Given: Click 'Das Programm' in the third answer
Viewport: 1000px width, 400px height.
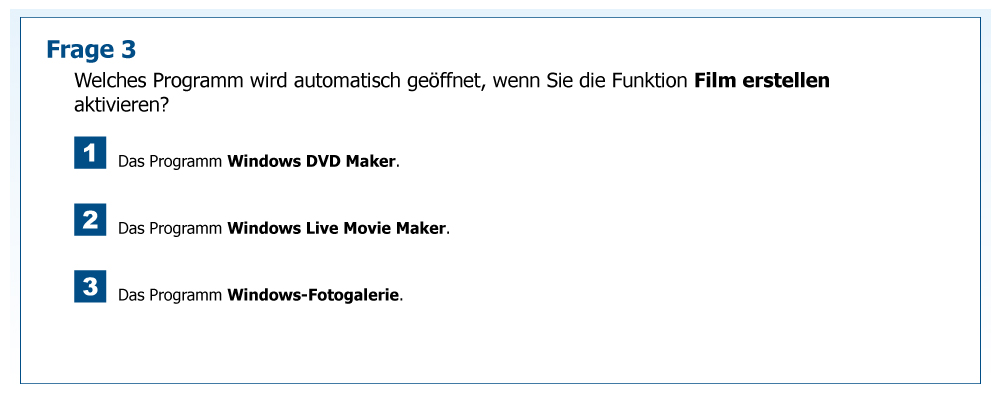Looking at the screenshot, I should point(170,295).
